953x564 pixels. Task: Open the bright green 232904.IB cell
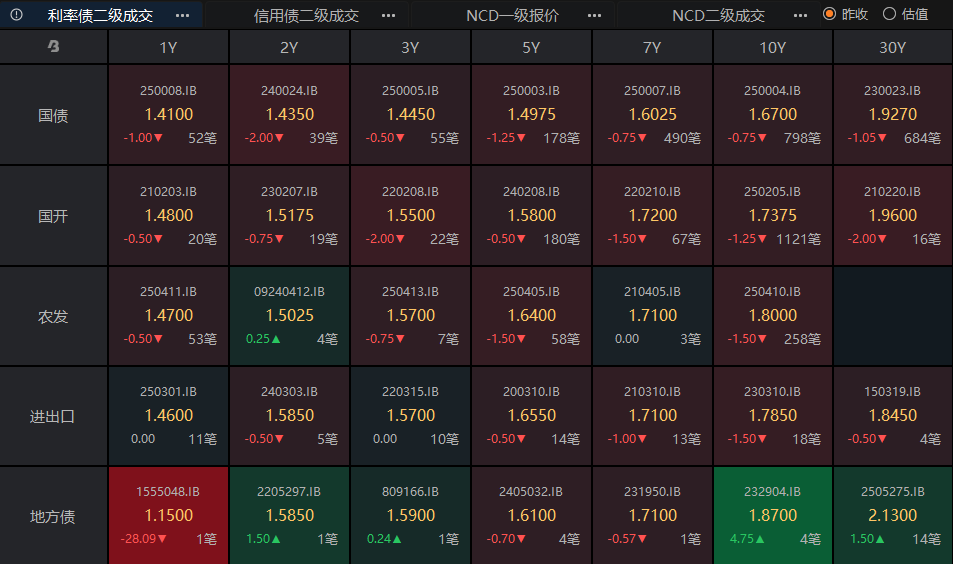tap(772, 515)
